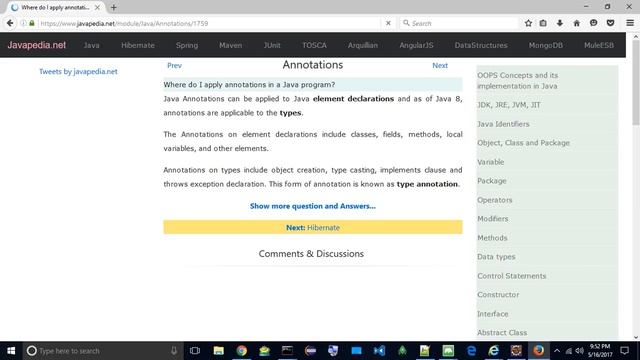The height and width of the screenshot is (360, 640).
Task: Open the Arquillian navigation item
Action: click(363, 45)
